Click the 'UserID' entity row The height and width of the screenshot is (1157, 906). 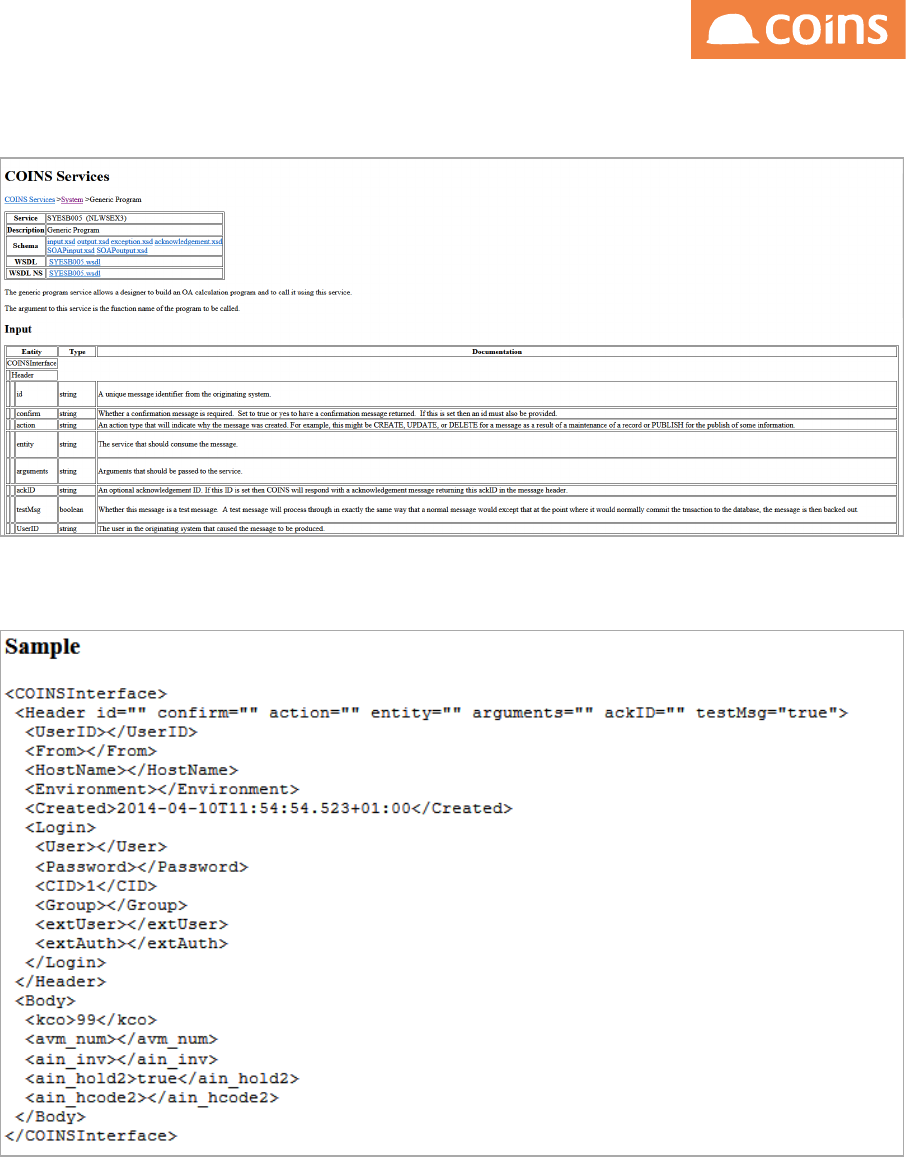(x=452, y=529)
